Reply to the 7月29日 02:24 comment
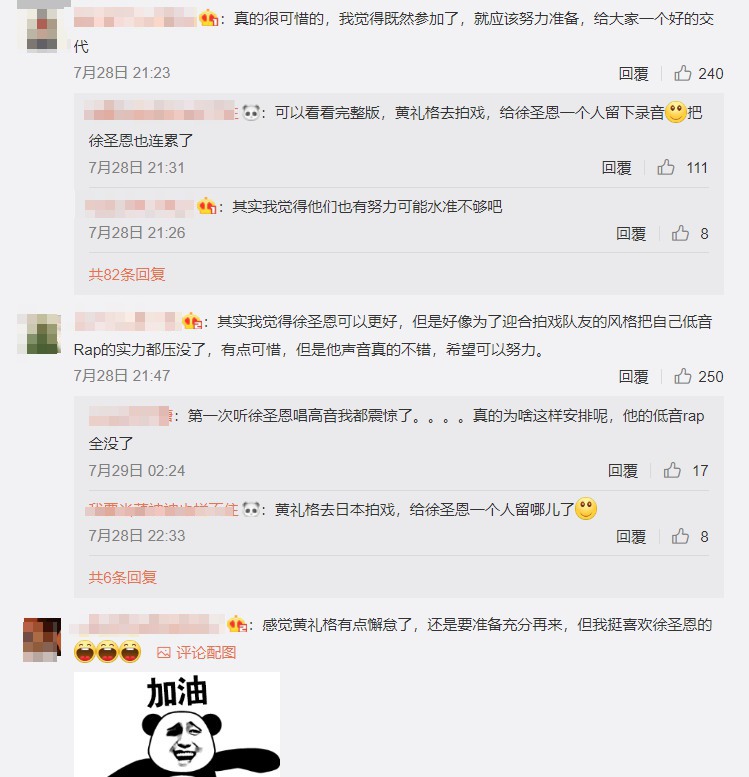Viewport: 749px width, 777px height. pyautogui.click(x=623, y=471)
